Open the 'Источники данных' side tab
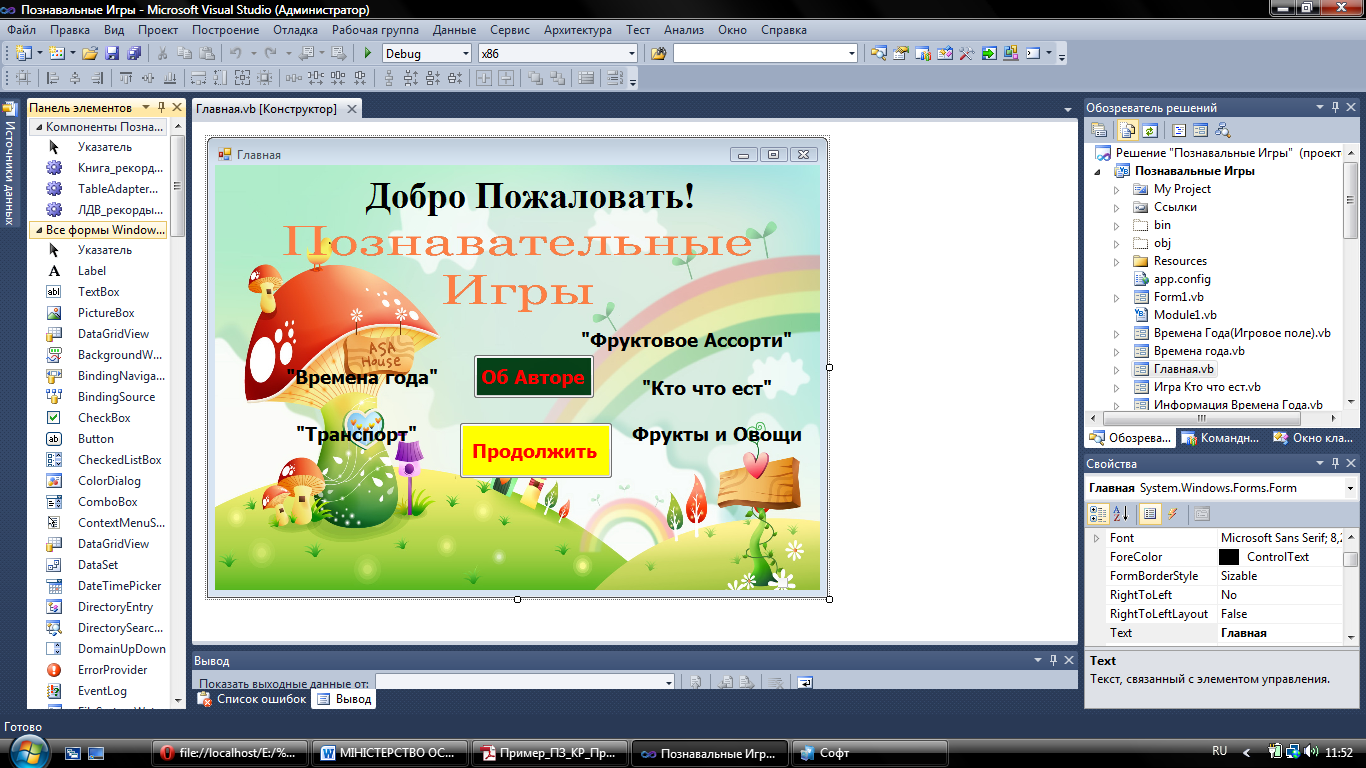1366x768 pixels. 11,165
